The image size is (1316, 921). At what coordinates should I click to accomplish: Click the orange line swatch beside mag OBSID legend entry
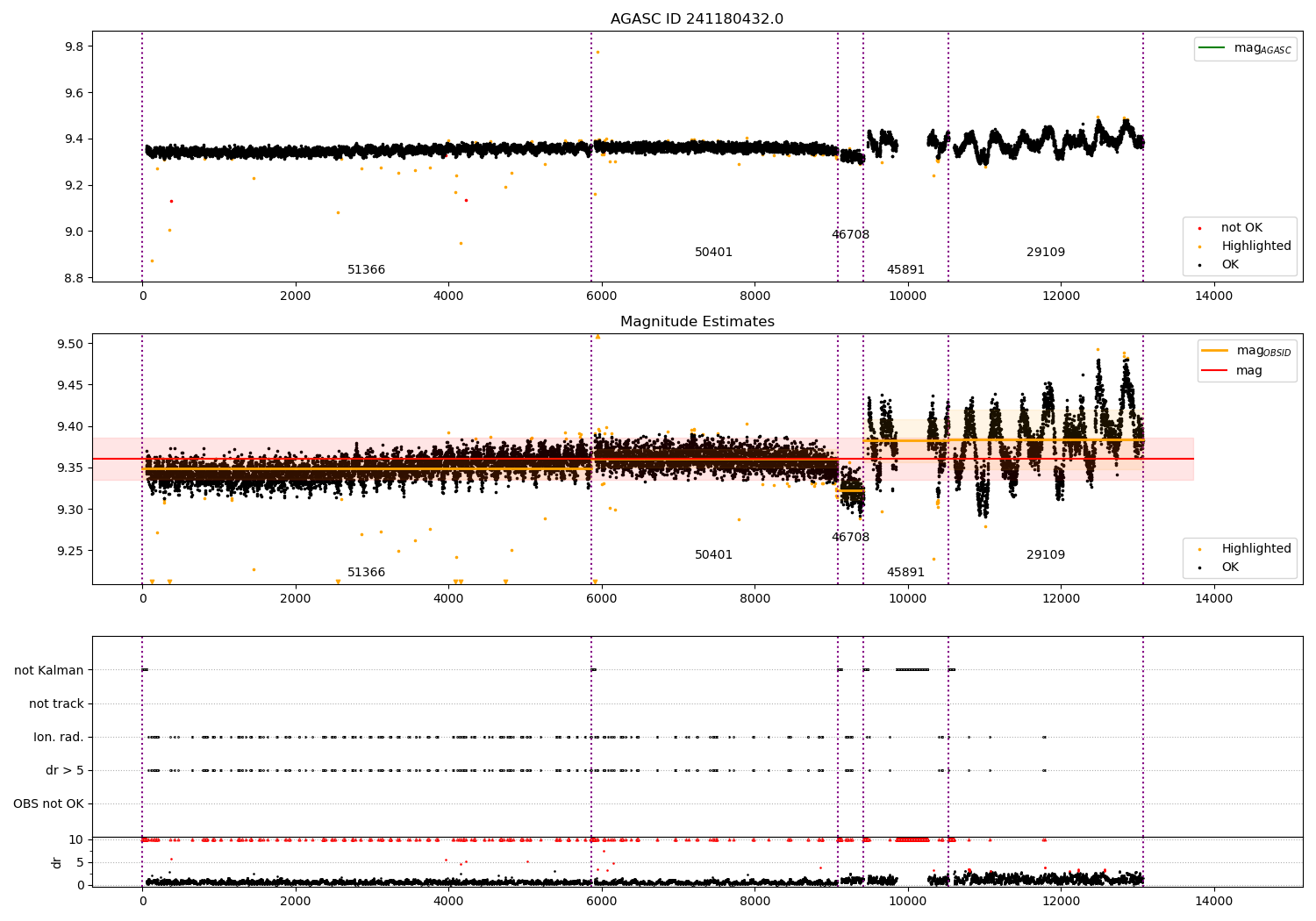pos(1215,351)
